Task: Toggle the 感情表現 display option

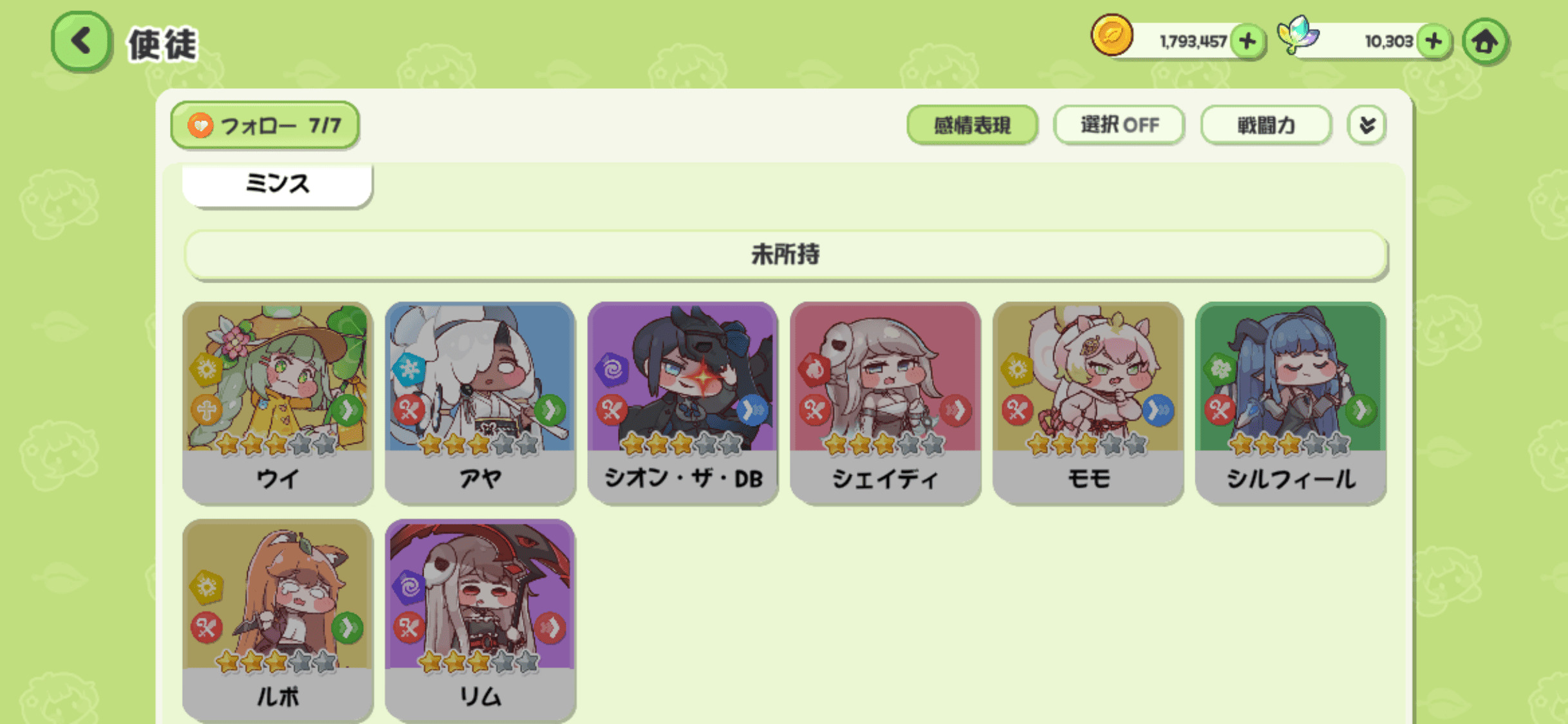Action: pos(972,125)
